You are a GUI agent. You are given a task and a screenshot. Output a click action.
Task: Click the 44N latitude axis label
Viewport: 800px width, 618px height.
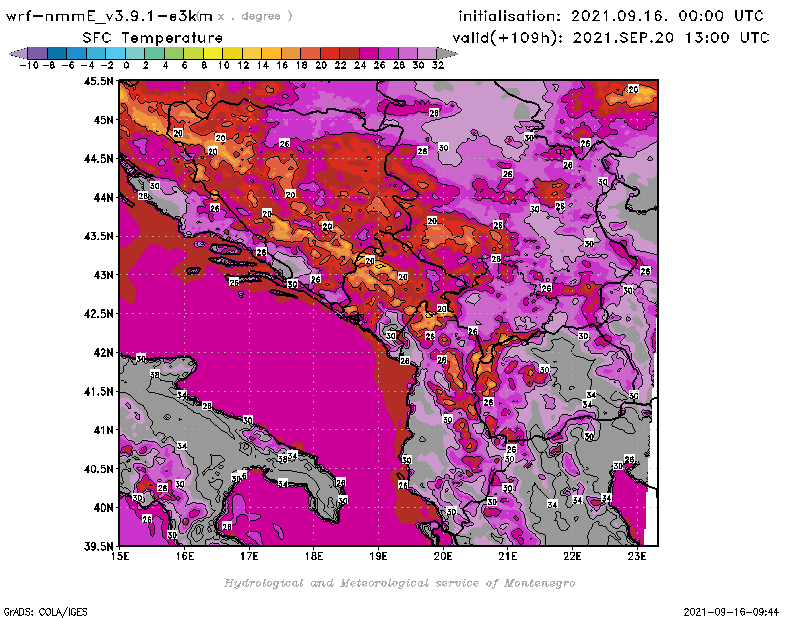[x=104, y=197]
